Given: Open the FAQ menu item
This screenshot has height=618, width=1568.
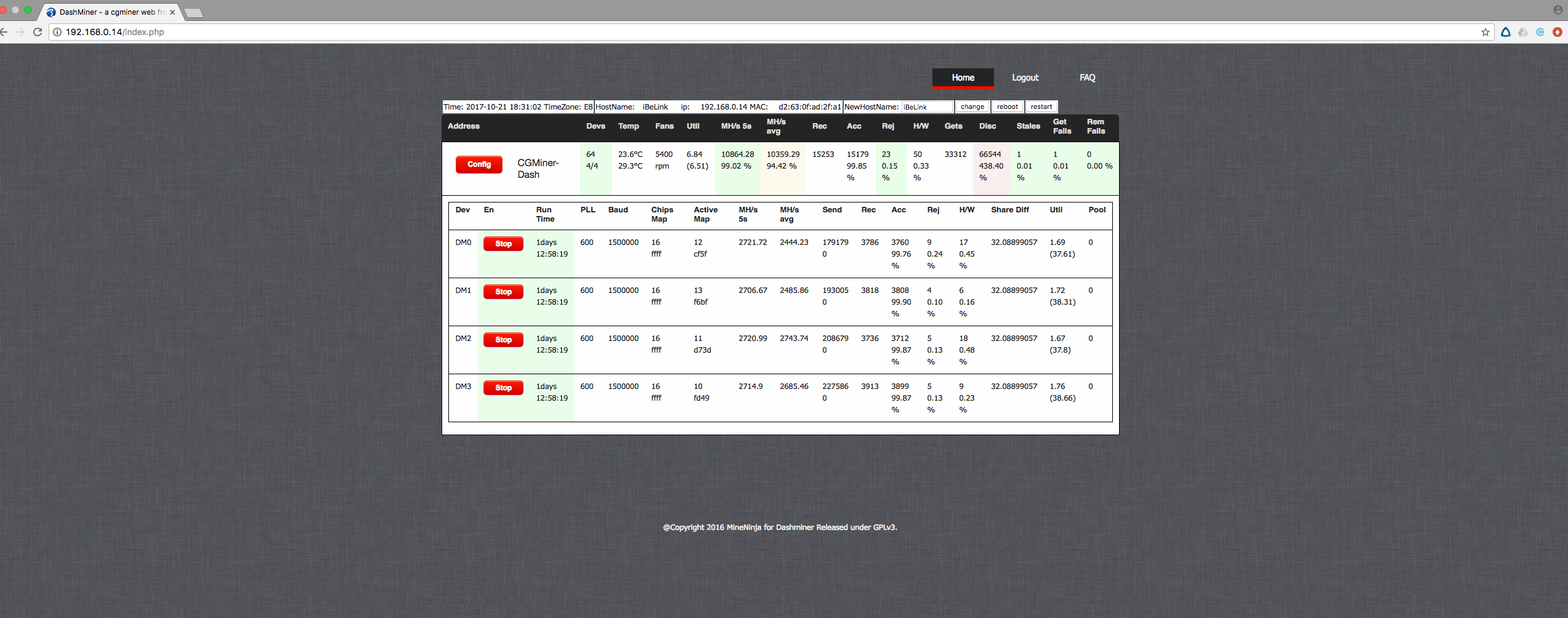Looking at the screenshot, I should (x=1087, y=78).
